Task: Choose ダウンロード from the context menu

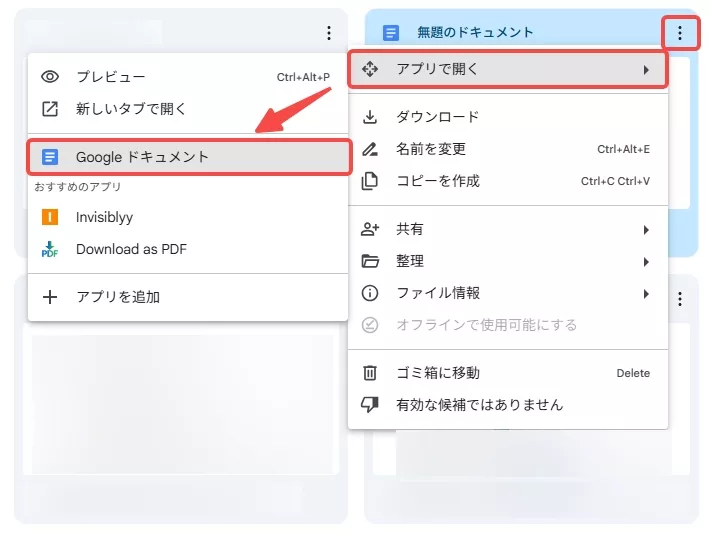Action: coord(508,117)
